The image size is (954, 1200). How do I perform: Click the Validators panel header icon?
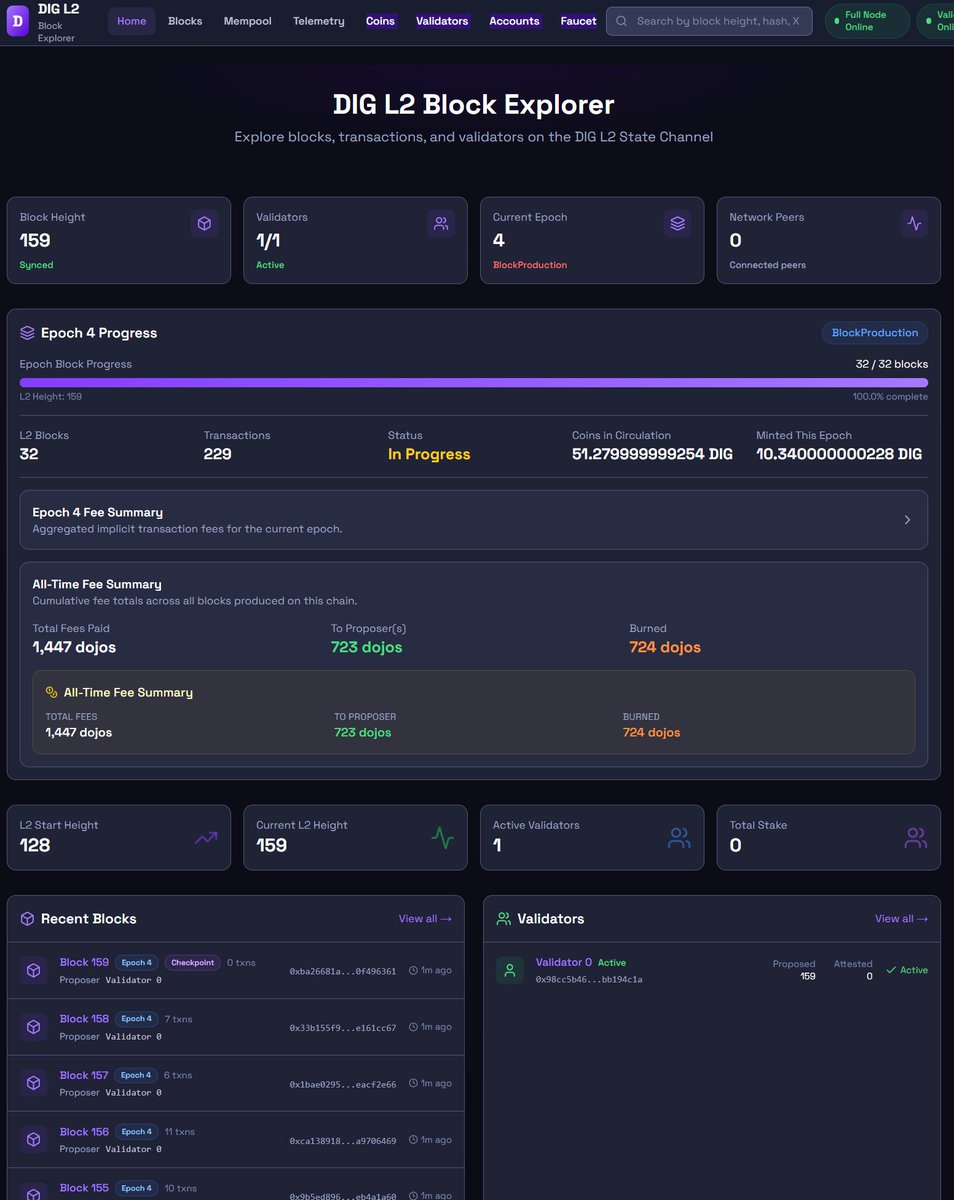[504, 919]
